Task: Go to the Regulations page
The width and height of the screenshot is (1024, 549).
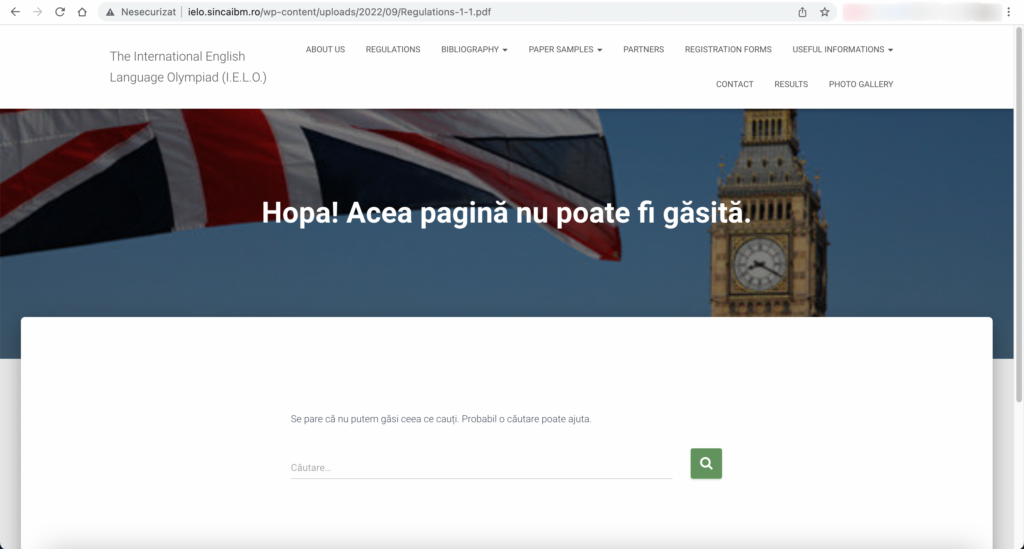Action: pos(393,49)
